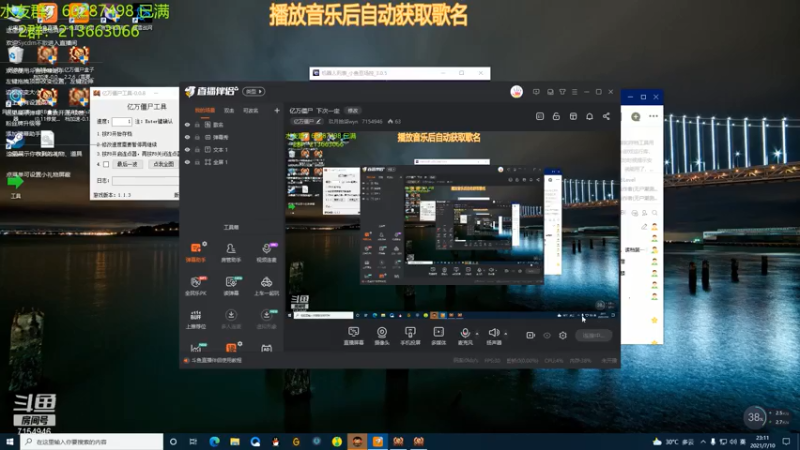This screenshot has height=450, width=800.
Task: Open the taskbar Task View
Action: (x=193, y=441)
